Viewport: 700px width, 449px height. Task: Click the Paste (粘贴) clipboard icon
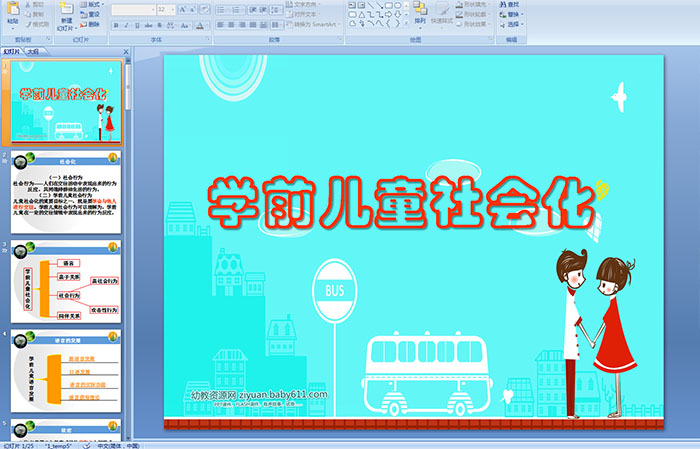pos(13,10)
